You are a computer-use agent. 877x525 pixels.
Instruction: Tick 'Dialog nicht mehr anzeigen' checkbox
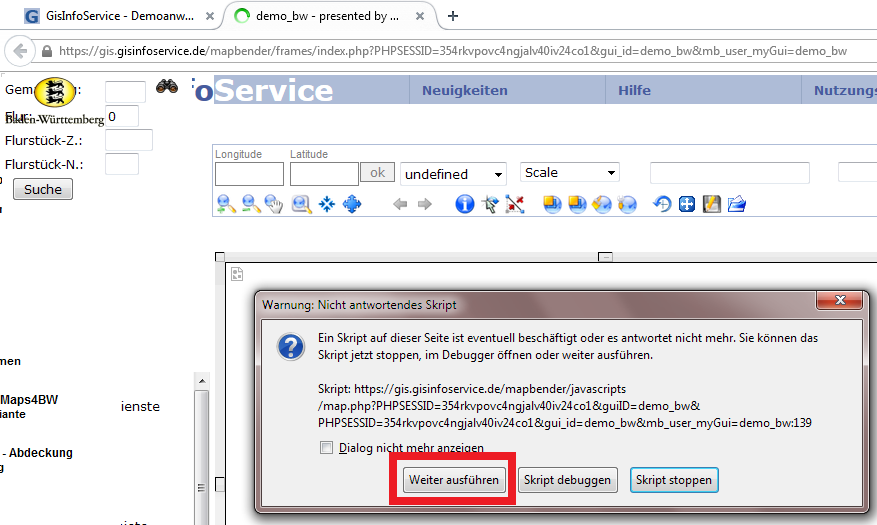click(x=326, y=448)
